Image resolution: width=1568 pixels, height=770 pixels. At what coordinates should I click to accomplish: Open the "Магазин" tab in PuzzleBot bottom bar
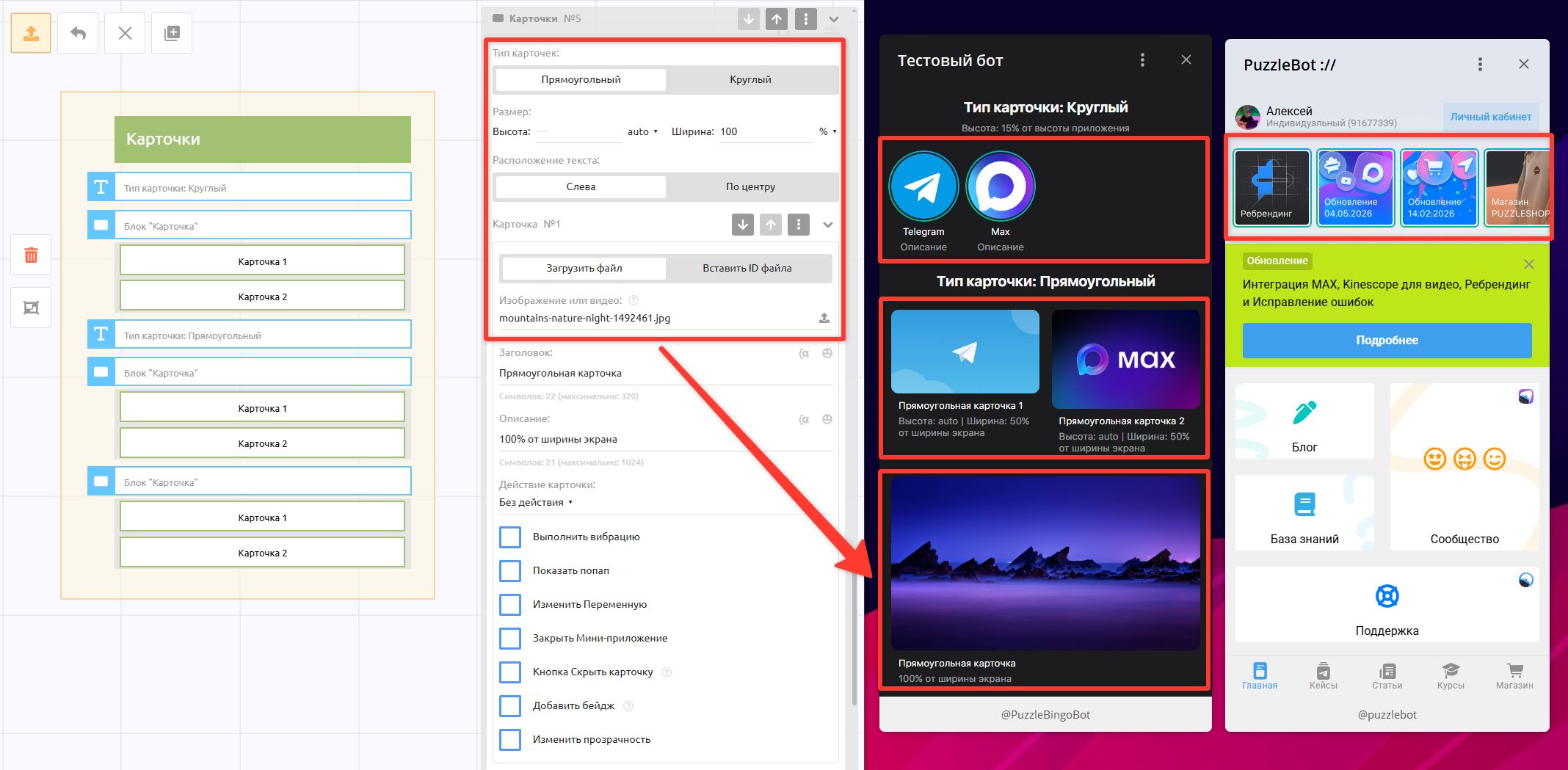click(1514, 676)
